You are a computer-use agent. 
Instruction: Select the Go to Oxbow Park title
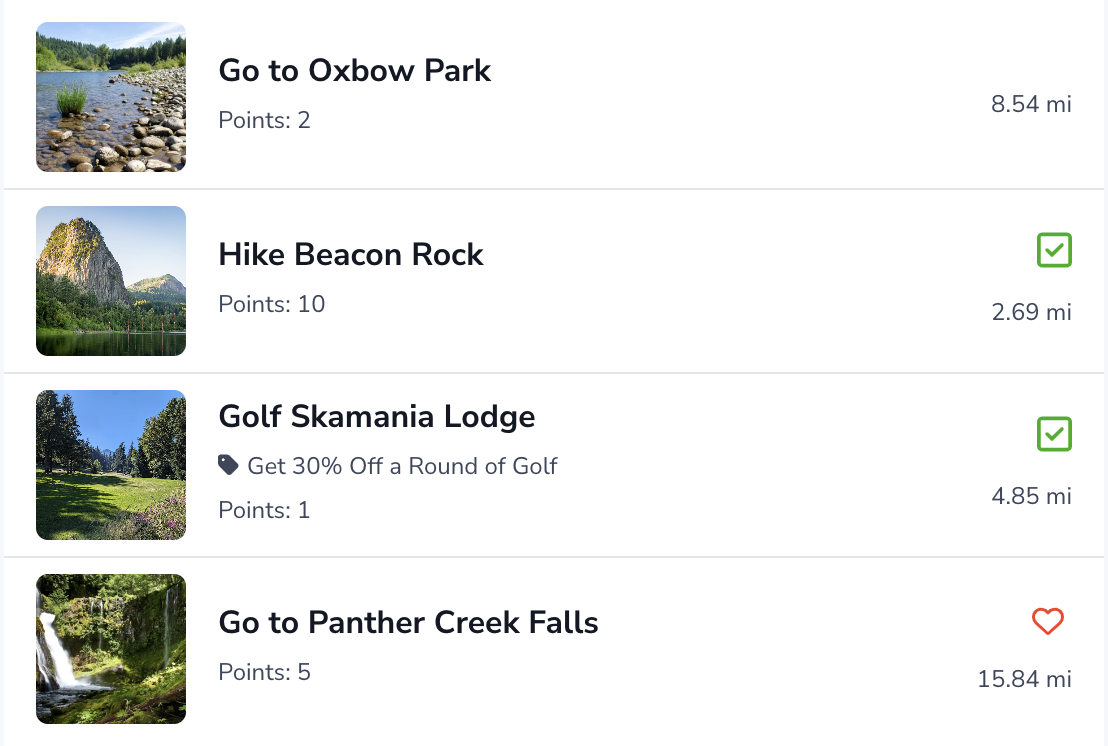[355, 70]
